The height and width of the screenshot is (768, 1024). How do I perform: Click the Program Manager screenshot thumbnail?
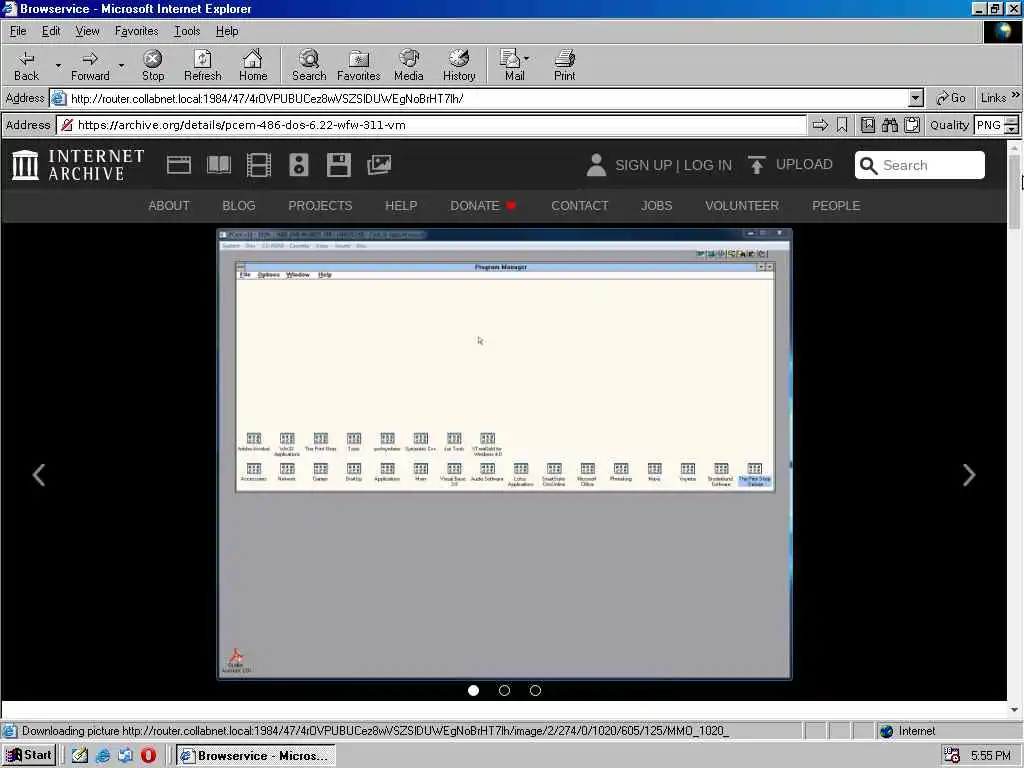pos(504,455)
